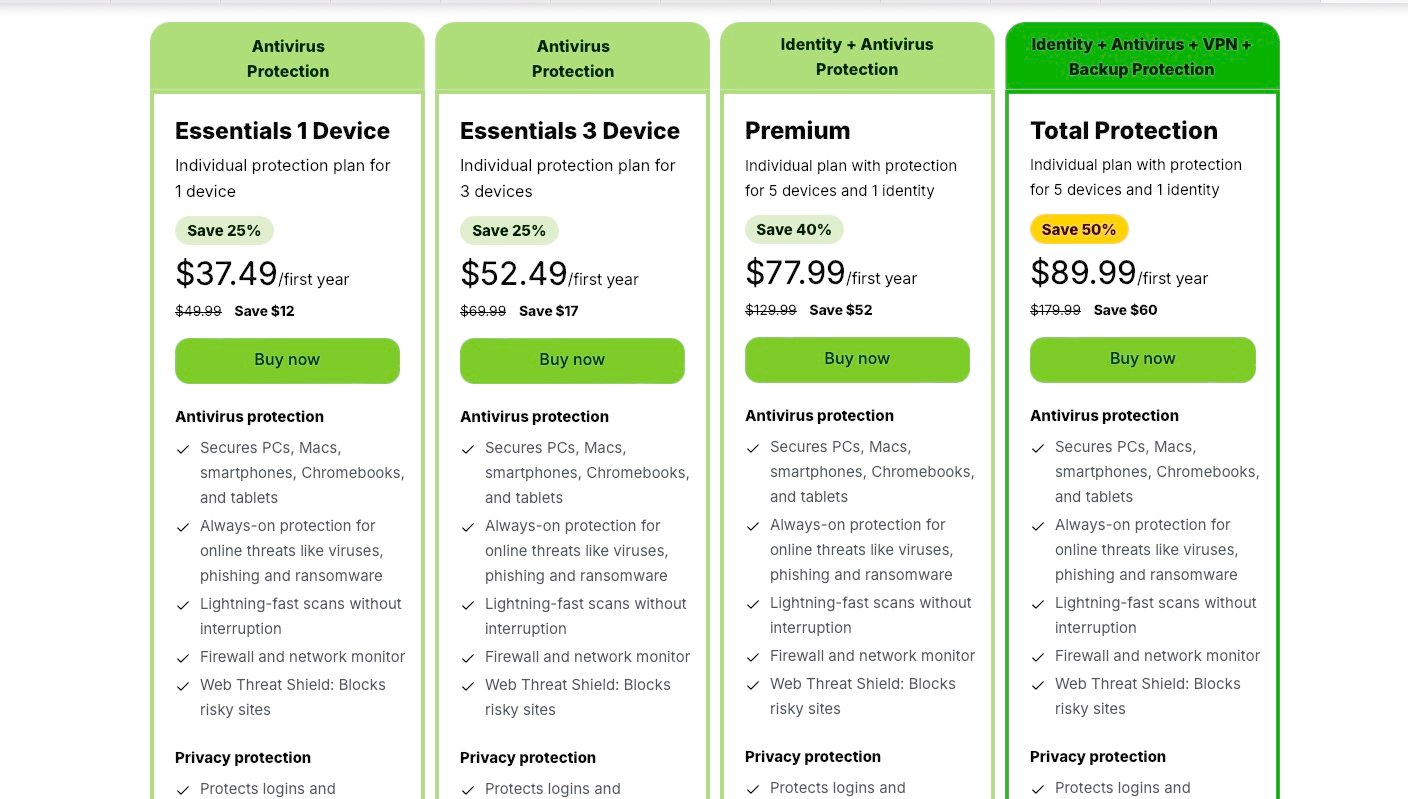
Task: Click the Save 40% badge in Premium
Action: click(x=794, y=229)
